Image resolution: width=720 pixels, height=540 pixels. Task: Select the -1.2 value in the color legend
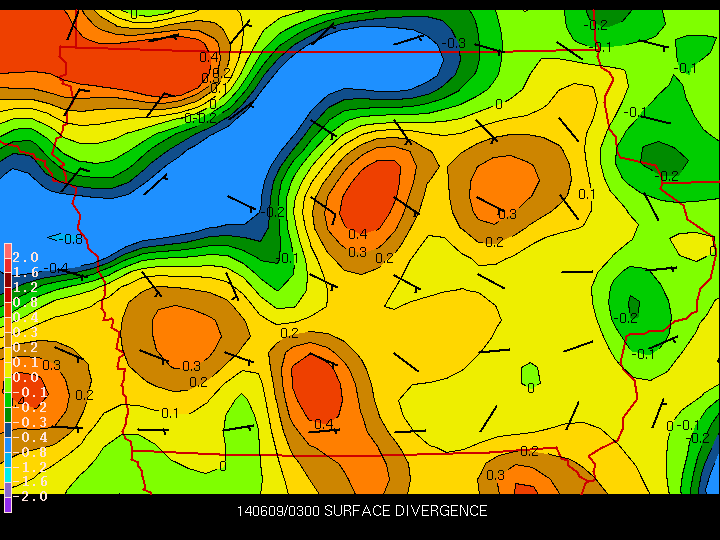click(x=30, y=467)
